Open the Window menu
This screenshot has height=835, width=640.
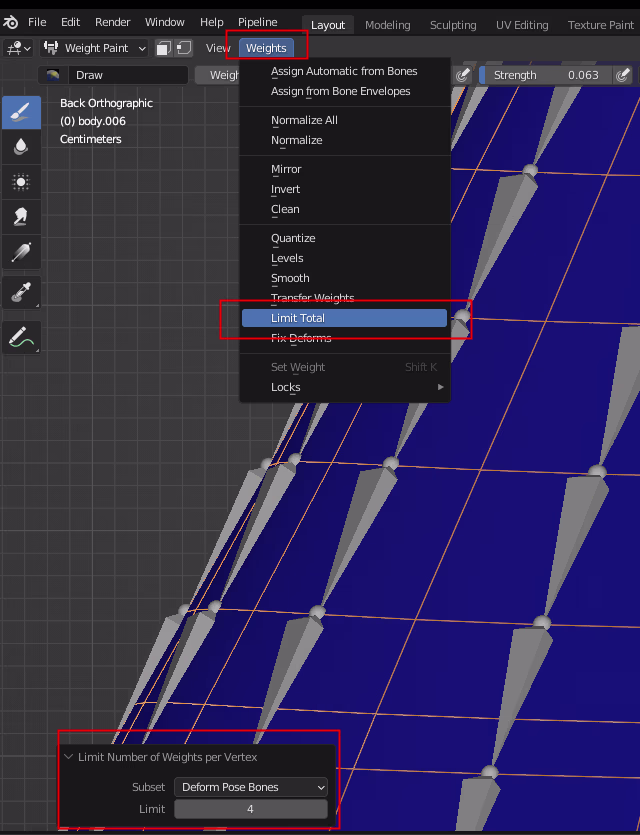point(165,22)
